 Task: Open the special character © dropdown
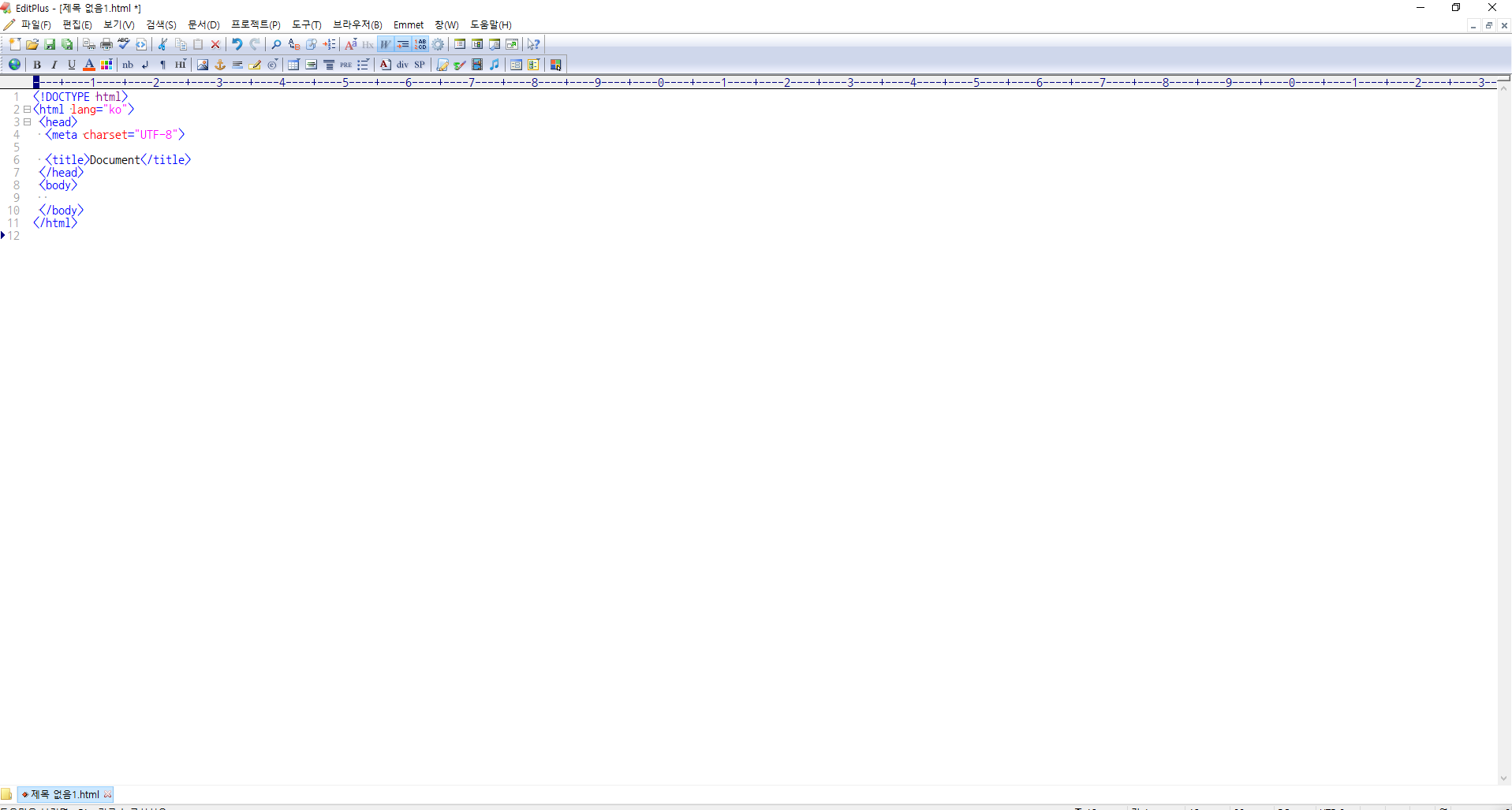tap(272, 65)
